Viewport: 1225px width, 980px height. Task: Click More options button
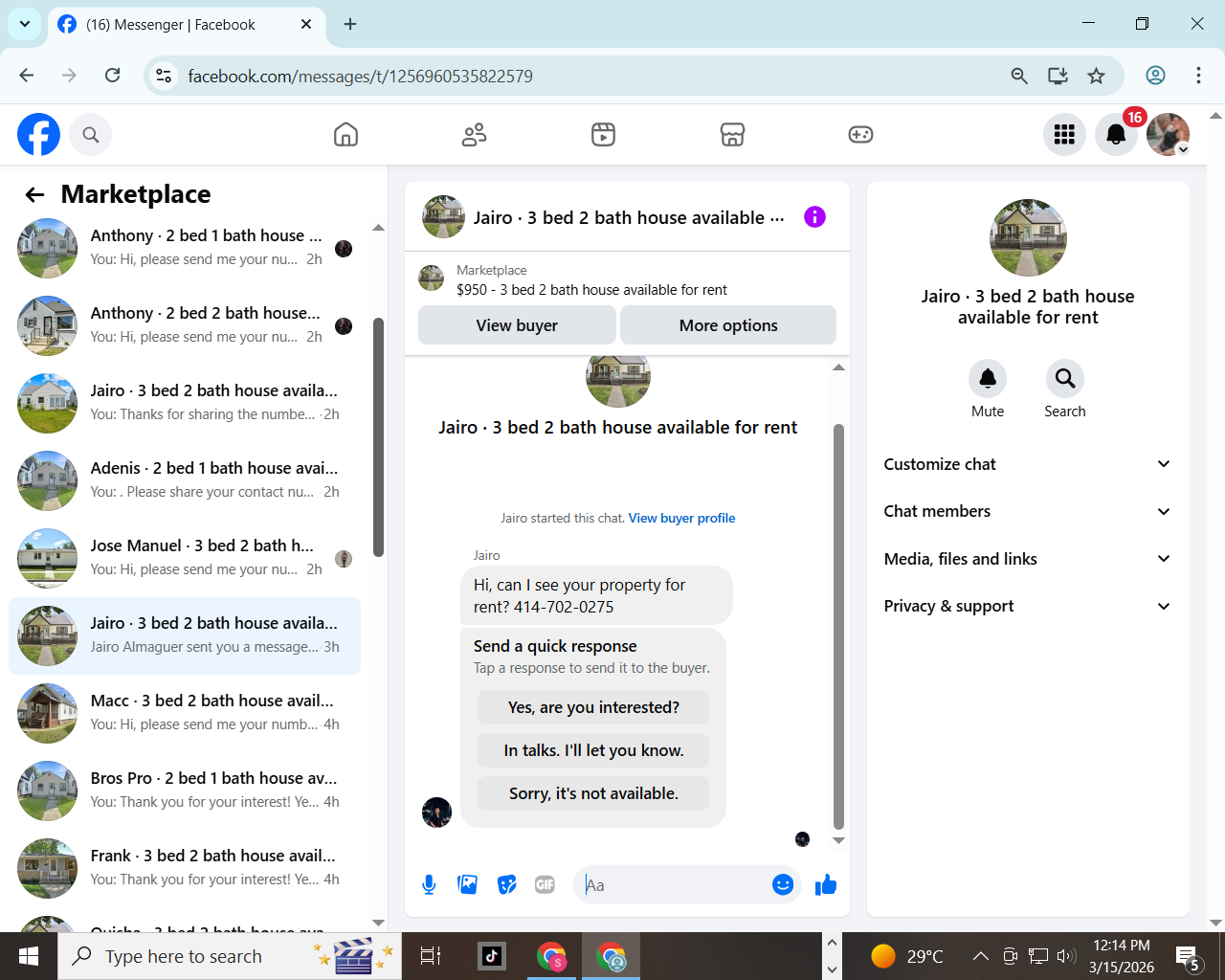click(x=728, y=325)
